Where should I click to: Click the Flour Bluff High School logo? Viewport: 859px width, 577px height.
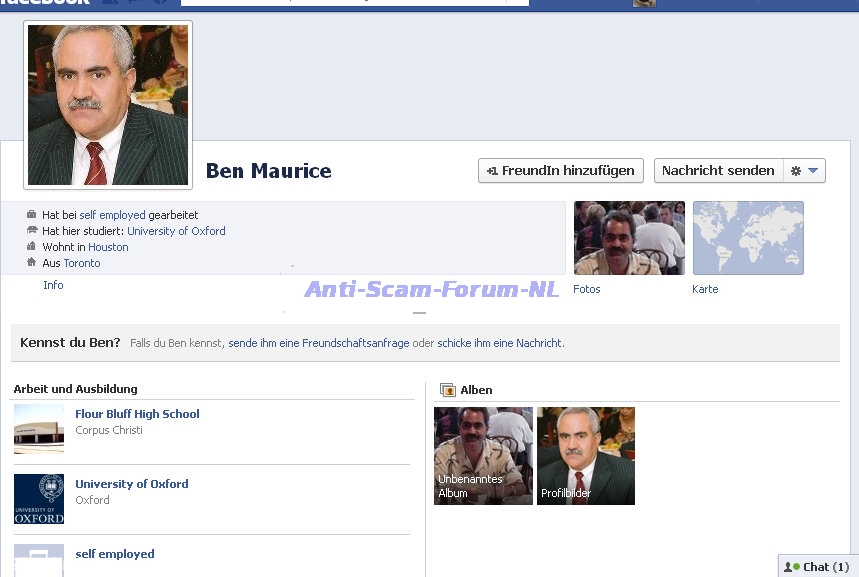(x=39, y=429)
